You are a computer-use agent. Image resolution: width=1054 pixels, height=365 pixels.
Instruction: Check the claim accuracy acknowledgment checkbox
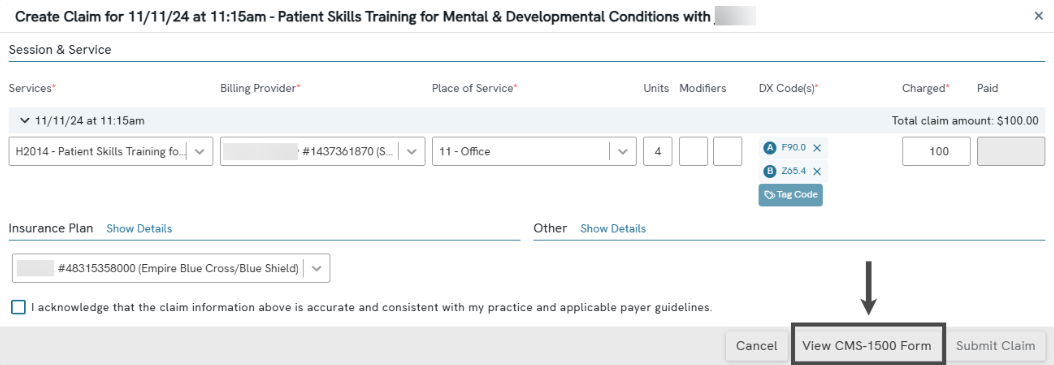pos(18,307)
